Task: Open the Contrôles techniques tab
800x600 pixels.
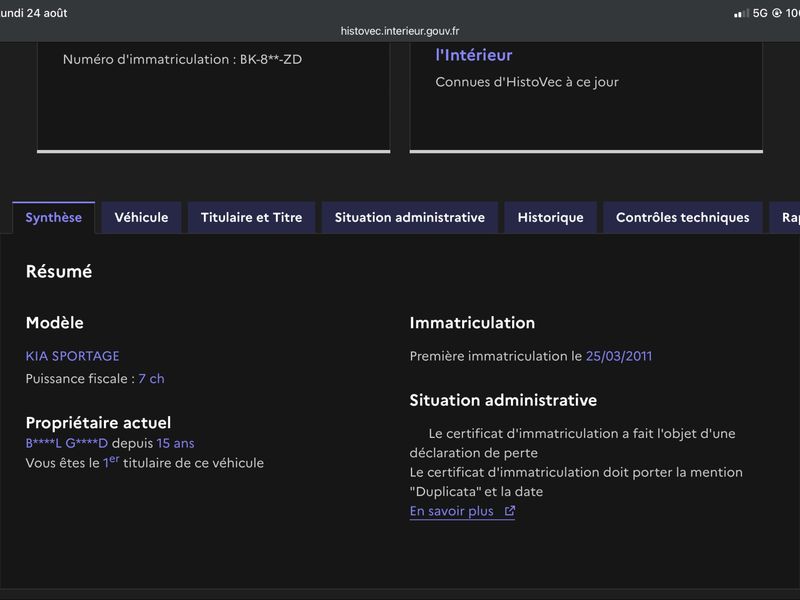Action: [683, 217]
